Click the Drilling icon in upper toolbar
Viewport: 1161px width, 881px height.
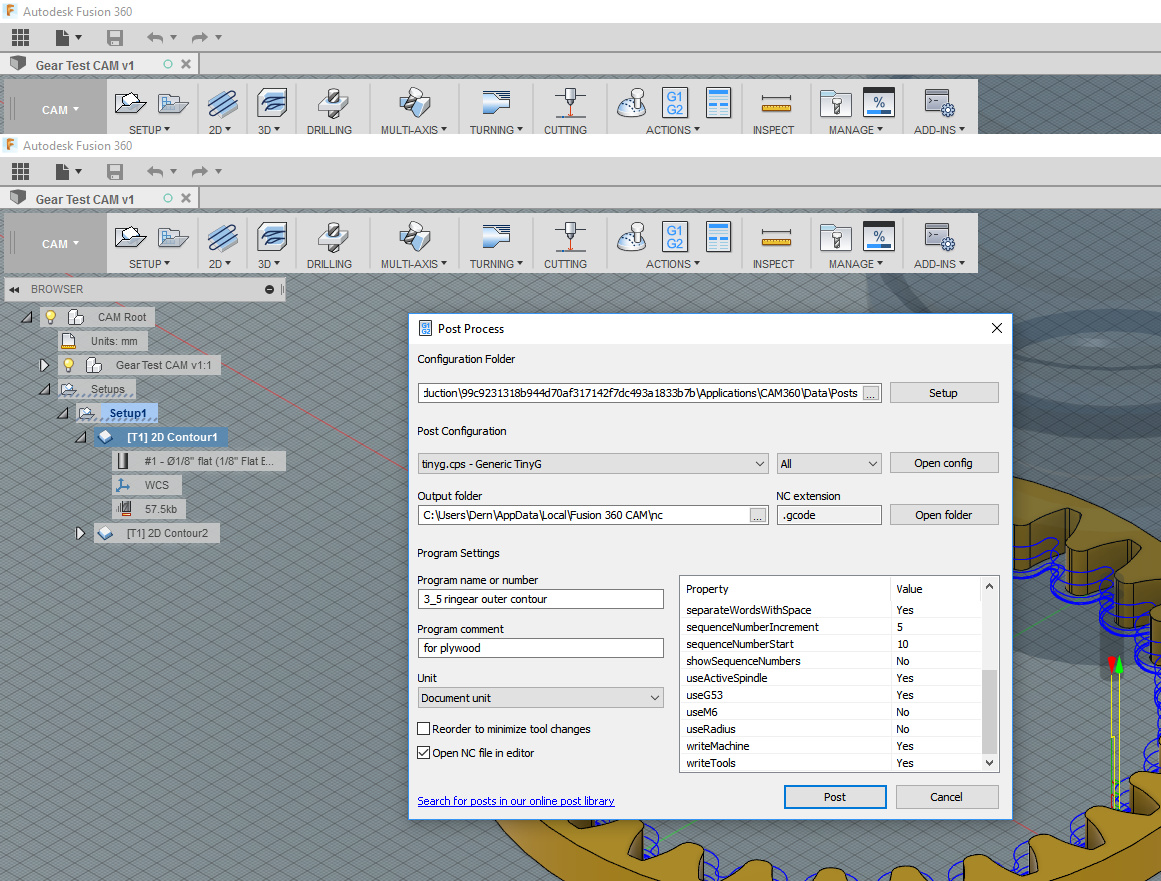pos(332,104)
